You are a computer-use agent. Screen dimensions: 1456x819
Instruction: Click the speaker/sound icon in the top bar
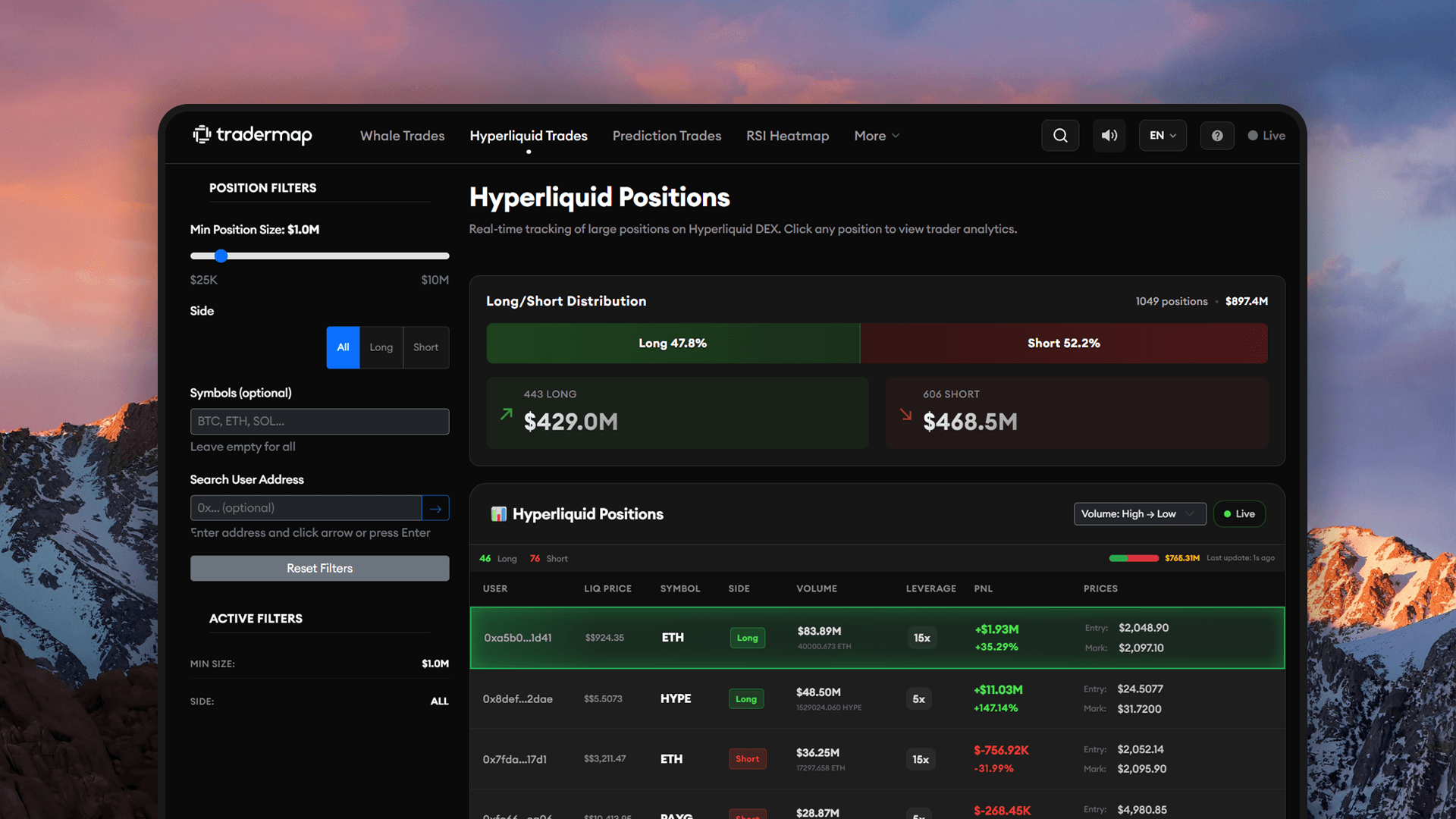coord(1109,135)
